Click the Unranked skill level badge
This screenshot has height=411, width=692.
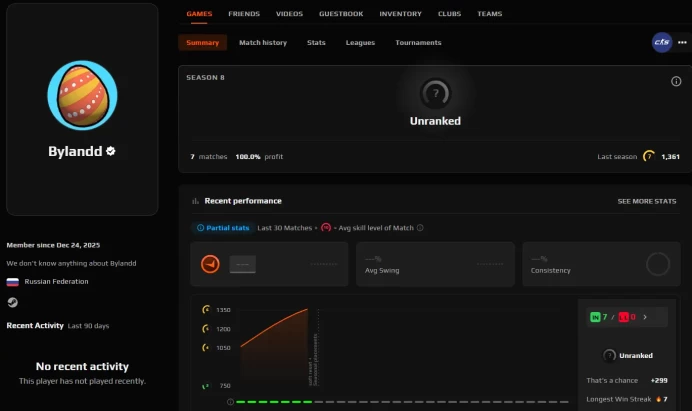coord(435,93)
